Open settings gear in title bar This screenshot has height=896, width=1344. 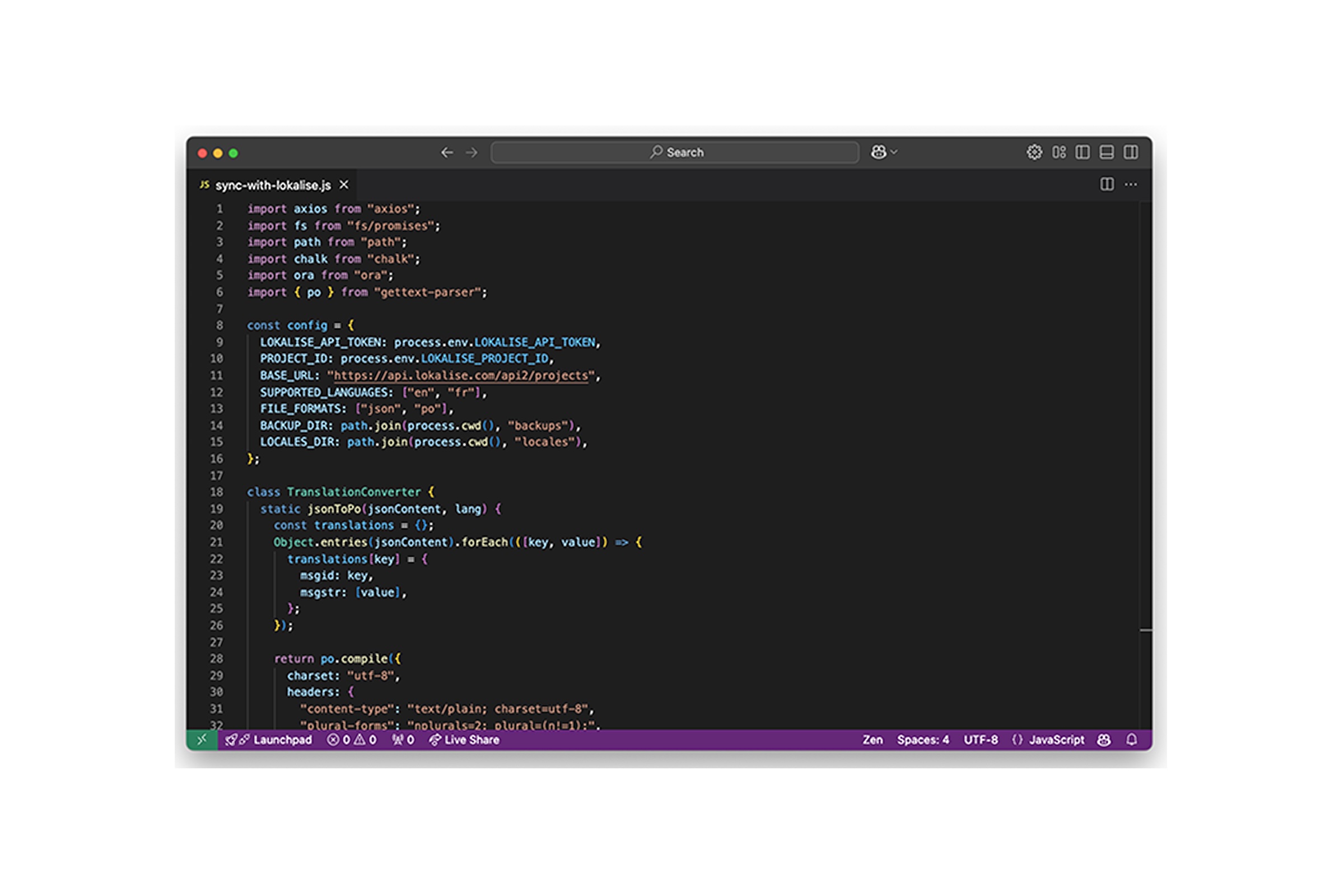(x=1034, y=152)
